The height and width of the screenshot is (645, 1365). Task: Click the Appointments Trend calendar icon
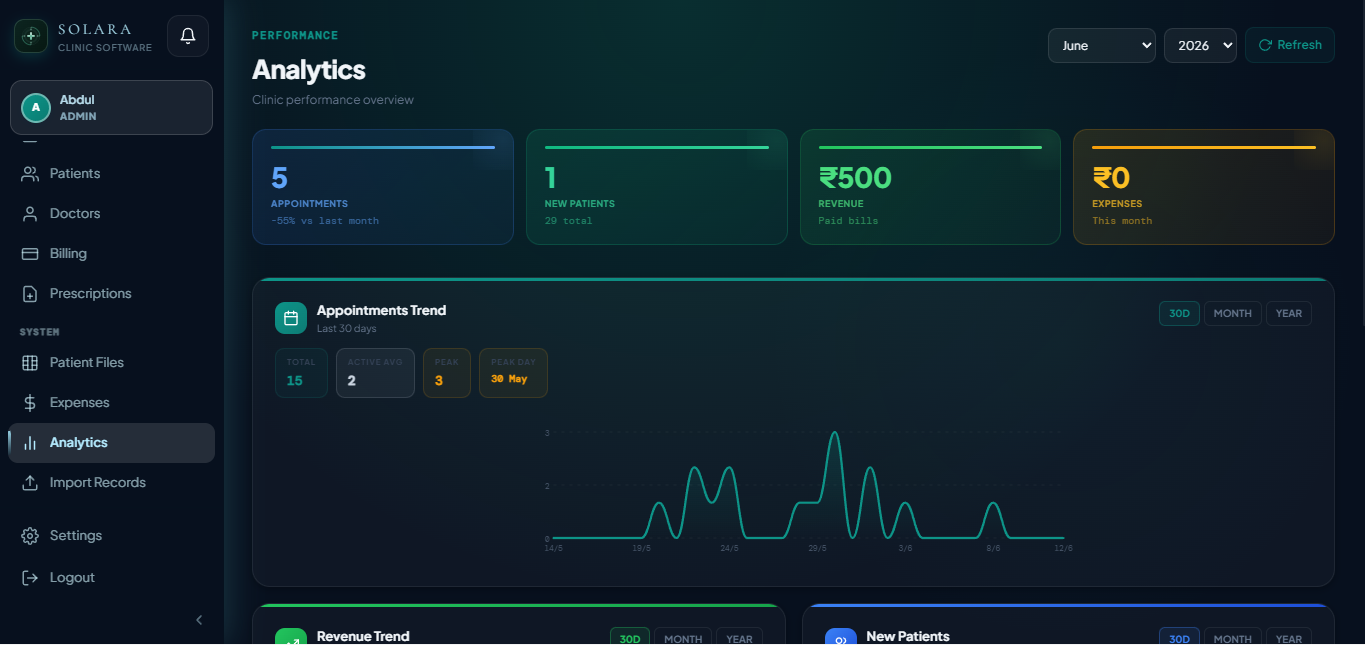[x=291, y=318]
